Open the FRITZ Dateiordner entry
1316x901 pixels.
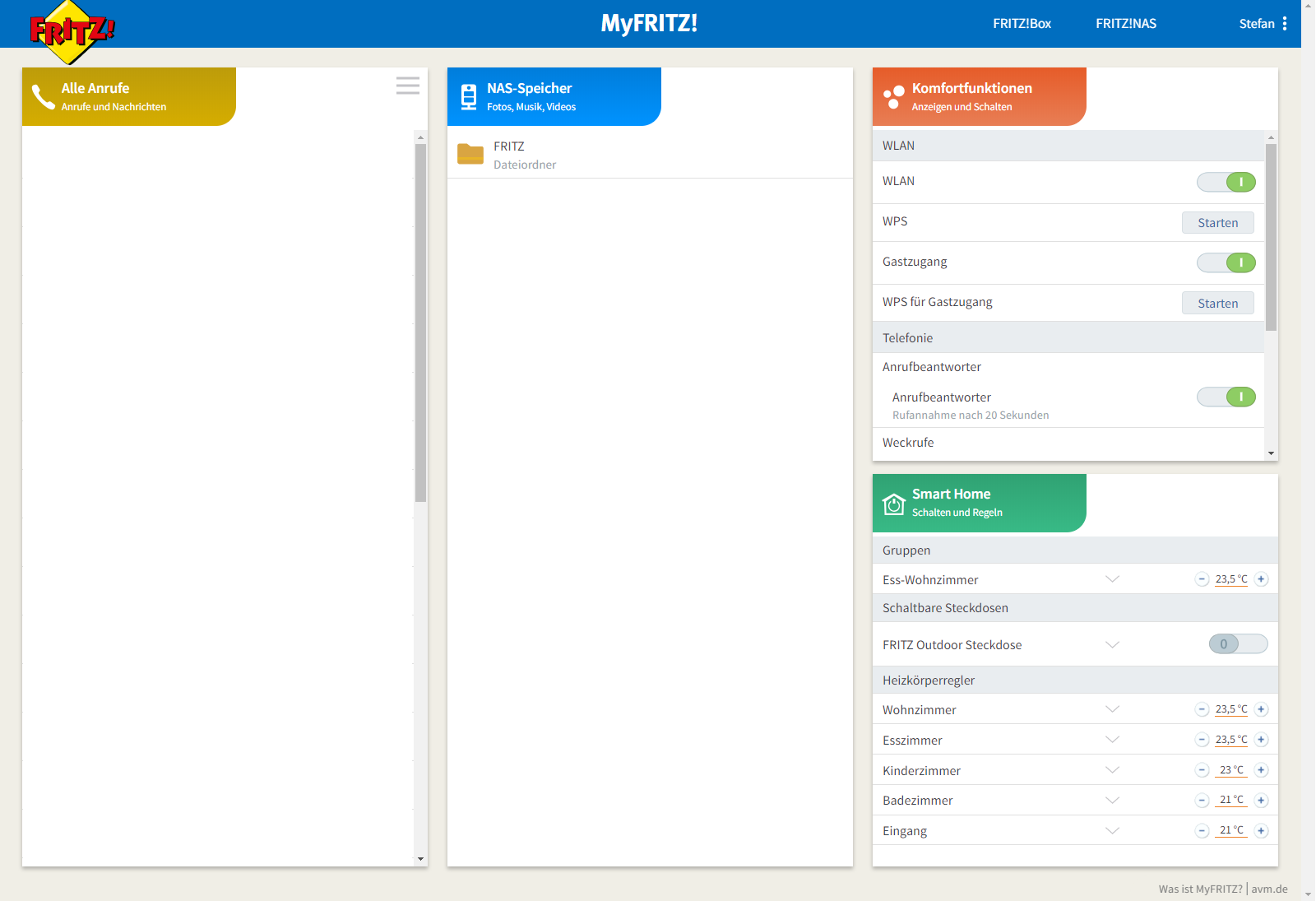tap(650, 155)
